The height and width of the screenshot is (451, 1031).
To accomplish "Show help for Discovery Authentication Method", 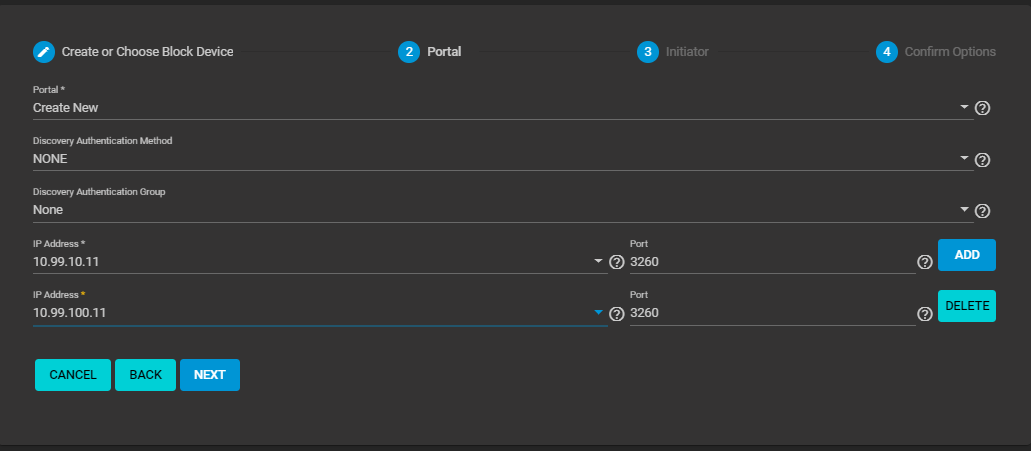I will click(982, 160).
